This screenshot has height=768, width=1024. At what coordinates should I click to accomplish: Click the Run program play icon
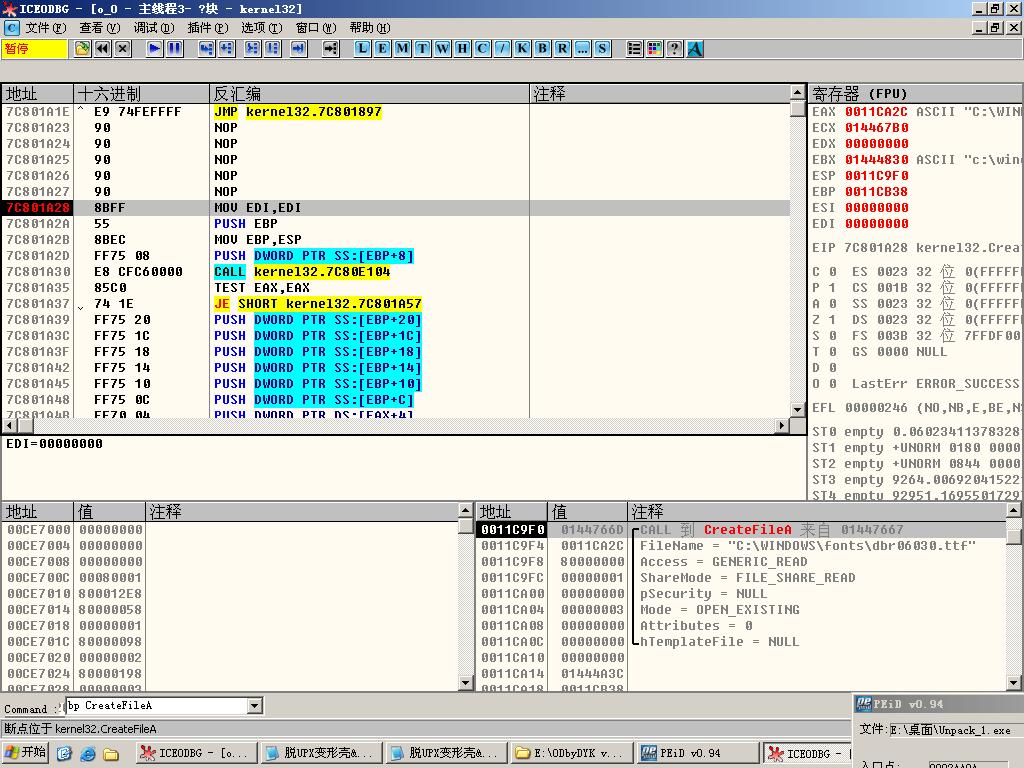(x=154, y=48)
